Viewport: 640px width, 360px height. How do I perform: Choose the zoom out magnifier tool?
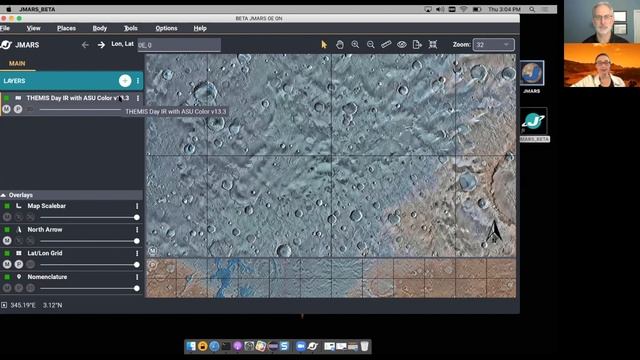click(x=371, y=44)
